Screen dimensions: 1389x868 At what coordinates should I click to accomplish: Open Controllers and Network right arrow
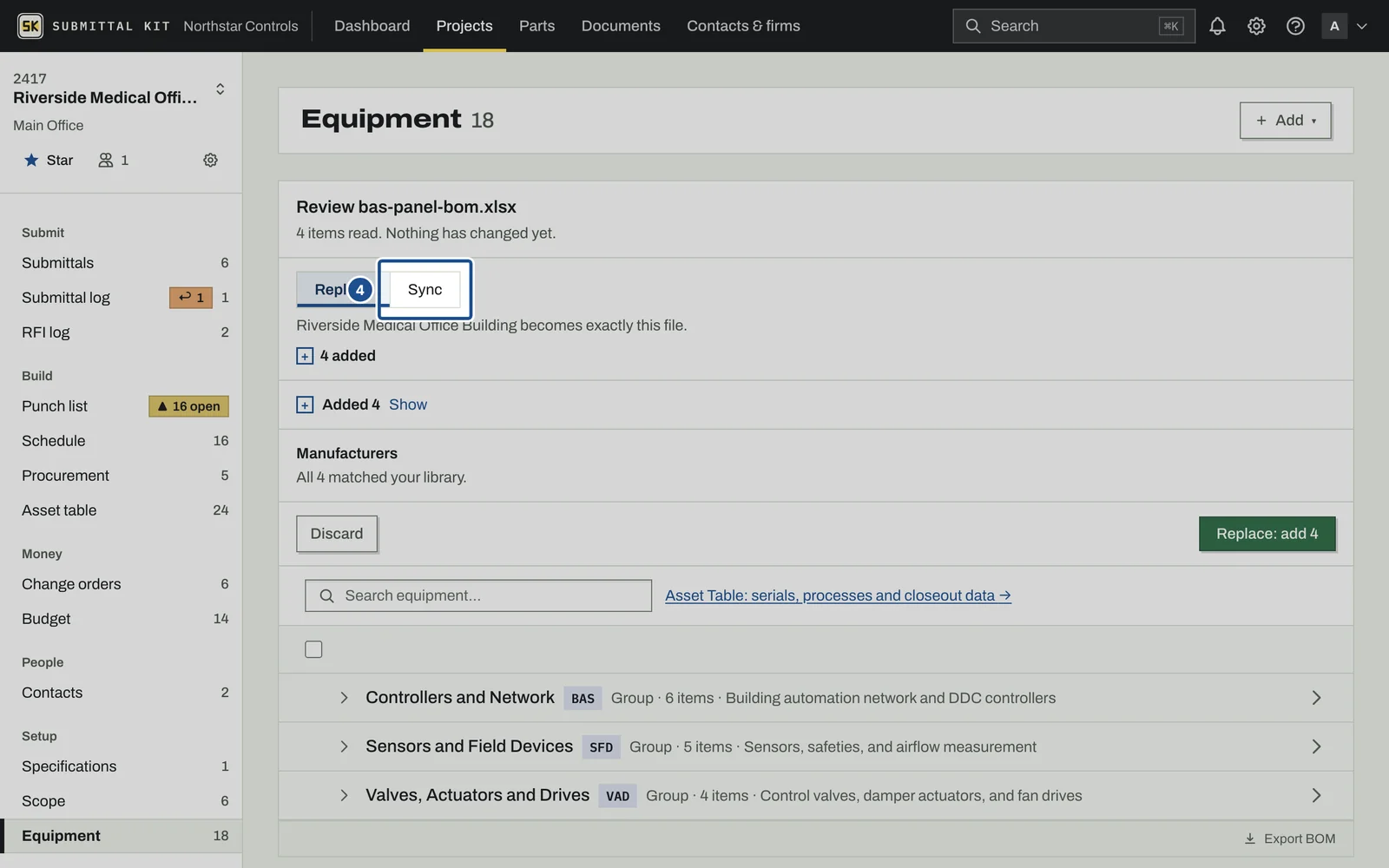tap(1316, 698)
